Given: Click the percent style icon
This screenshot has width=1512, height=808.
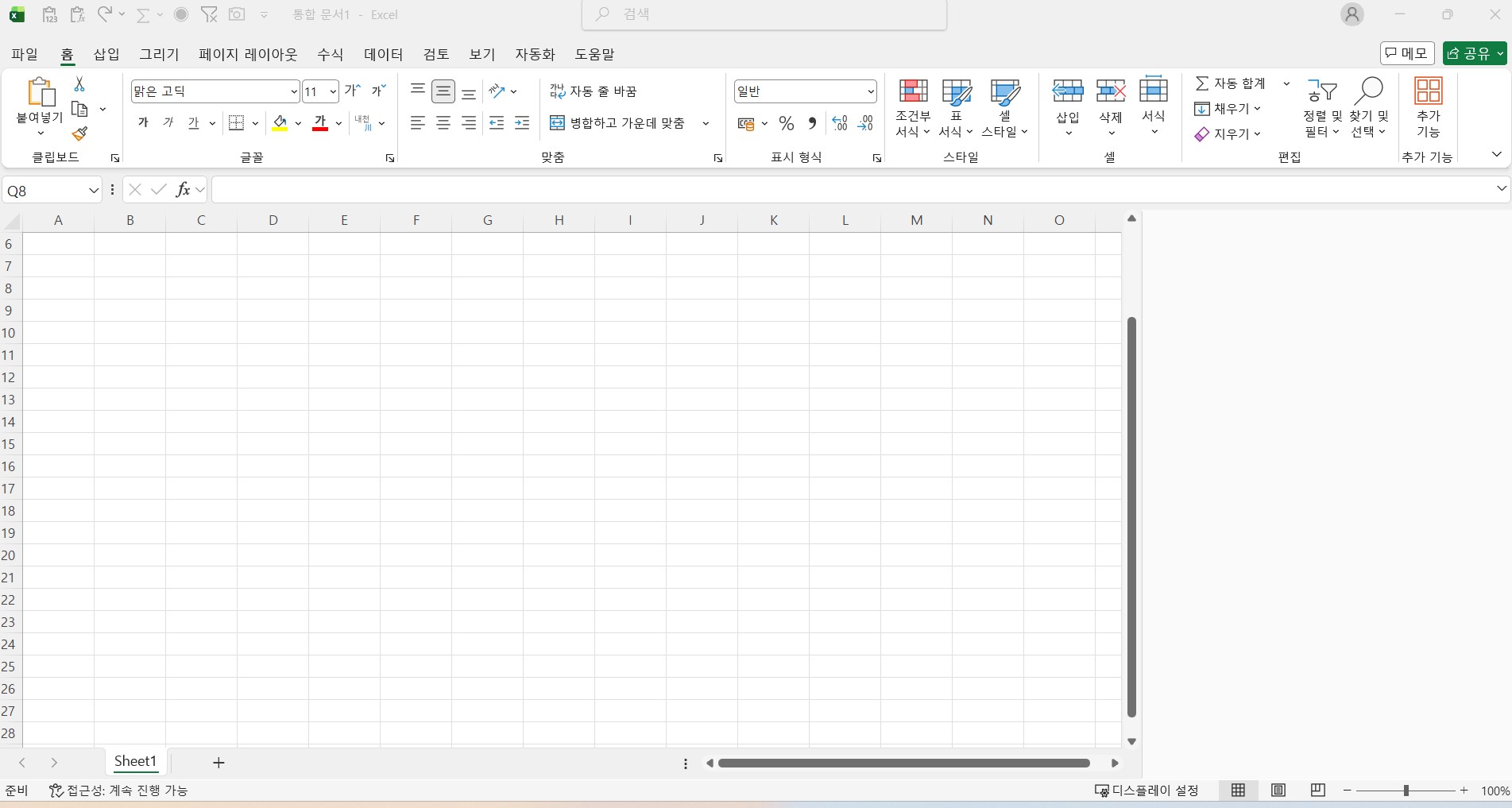Looking at the screenshot, I should (x=787, y=123).
